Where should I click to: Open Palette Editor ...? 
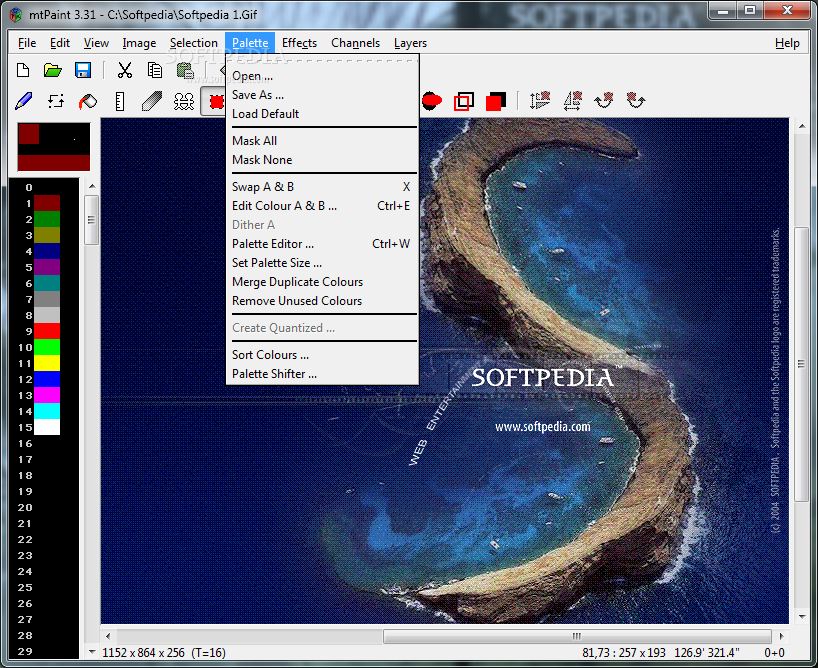322,244
